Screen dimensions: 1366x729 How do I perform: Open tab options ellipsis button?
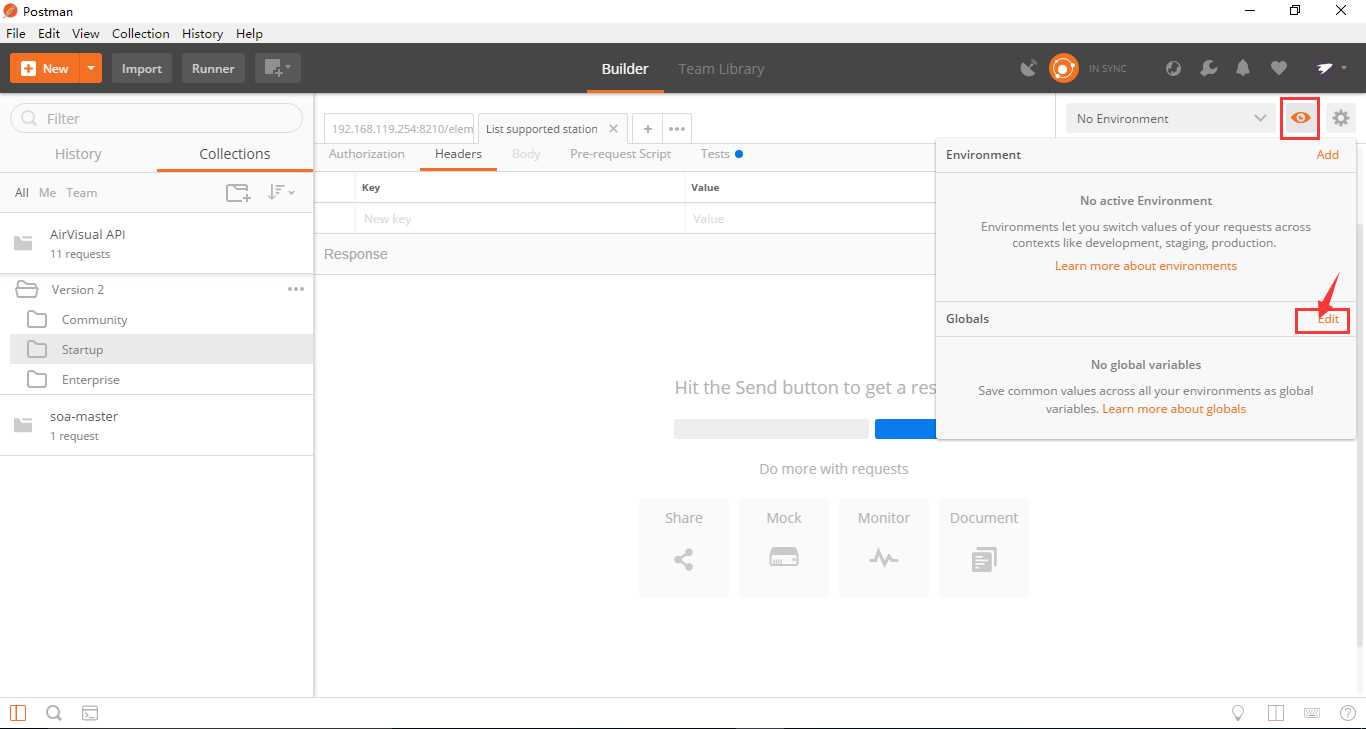(677, 129)
